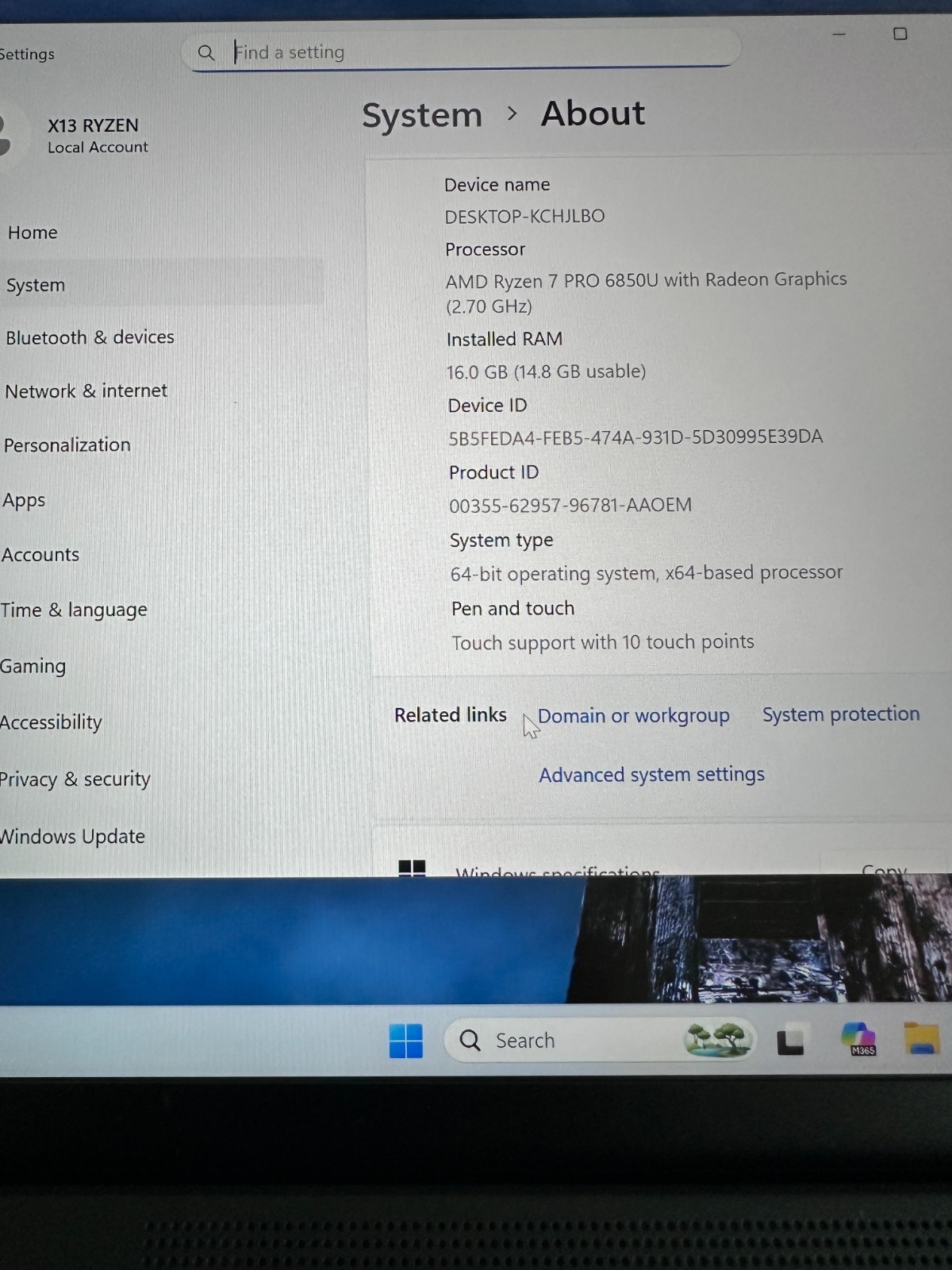The height and width of the screenshot is (1270, 952).
Task: Open the Domain or workgroup link
Action: pyautogui.click(x=633, y=716)
